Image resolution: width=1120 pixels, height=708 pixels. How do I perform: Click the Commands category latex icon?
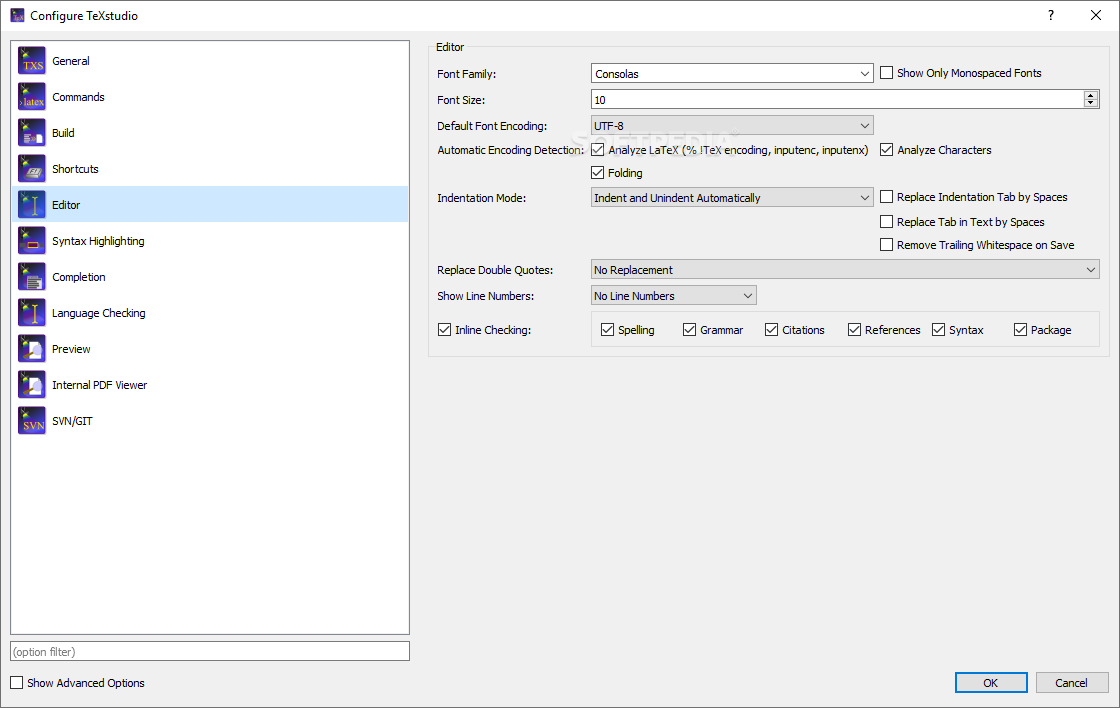[32, 96]
